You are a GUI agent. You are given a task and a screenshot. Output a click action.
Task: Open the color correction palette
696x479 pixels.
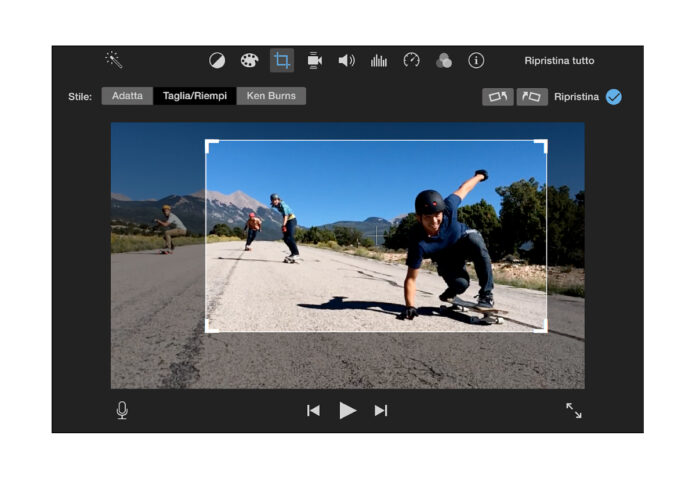[249, 60]
